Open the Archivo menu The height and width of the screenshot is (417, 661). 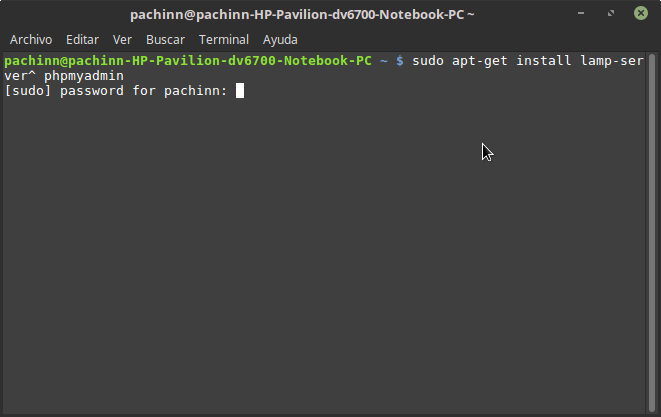(x=30, y=40)
